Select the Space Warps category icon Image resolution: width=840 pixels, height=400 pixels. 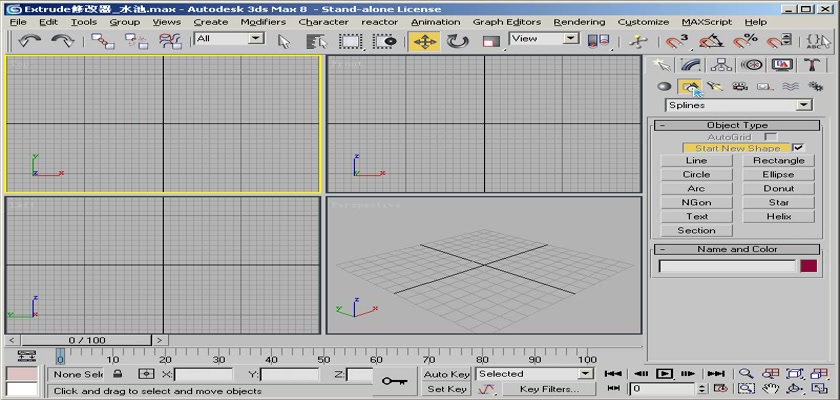point(790,86)
